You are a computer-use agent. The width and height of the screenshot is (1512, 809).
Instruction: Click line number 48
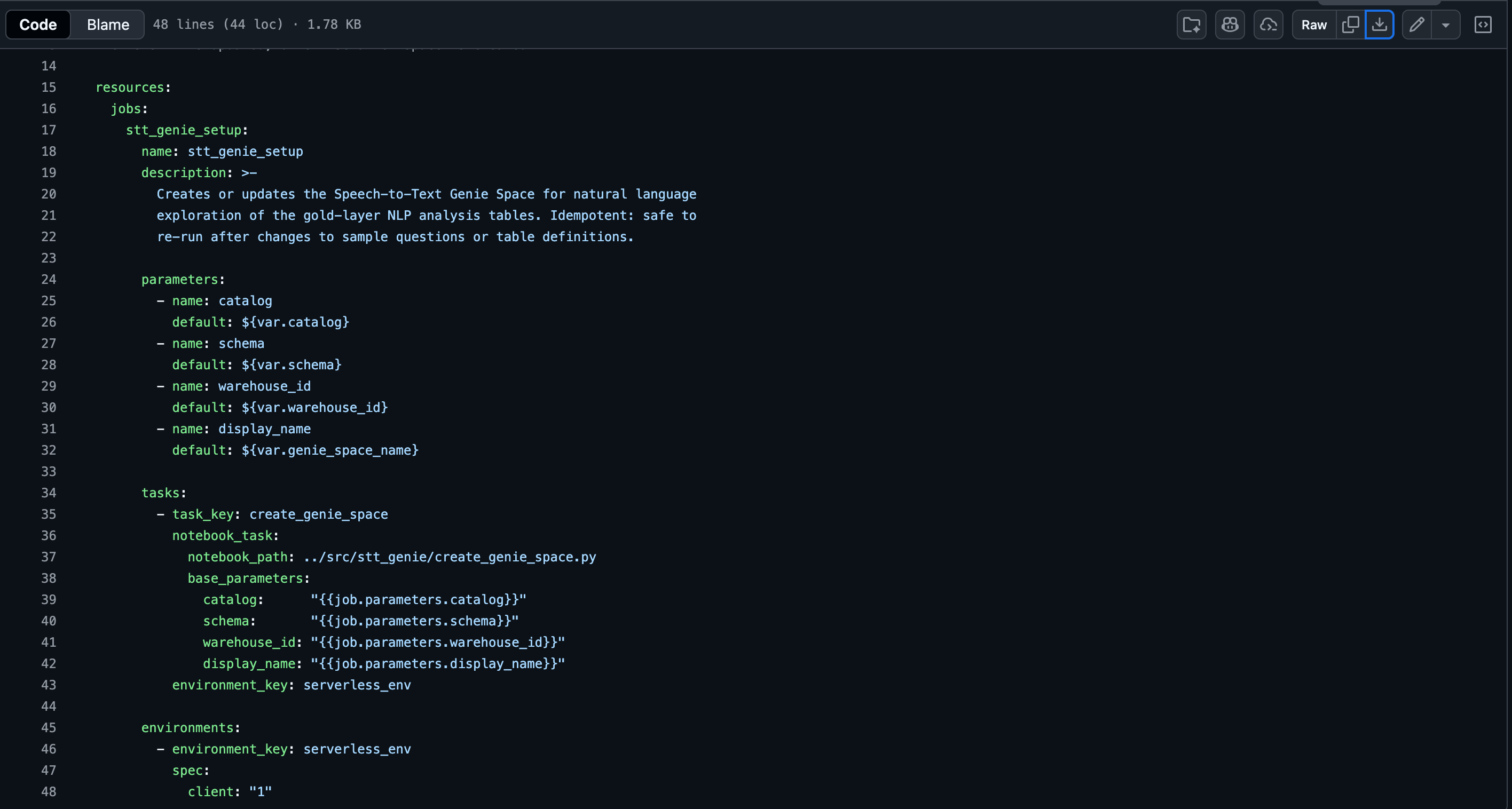[49, 792]
